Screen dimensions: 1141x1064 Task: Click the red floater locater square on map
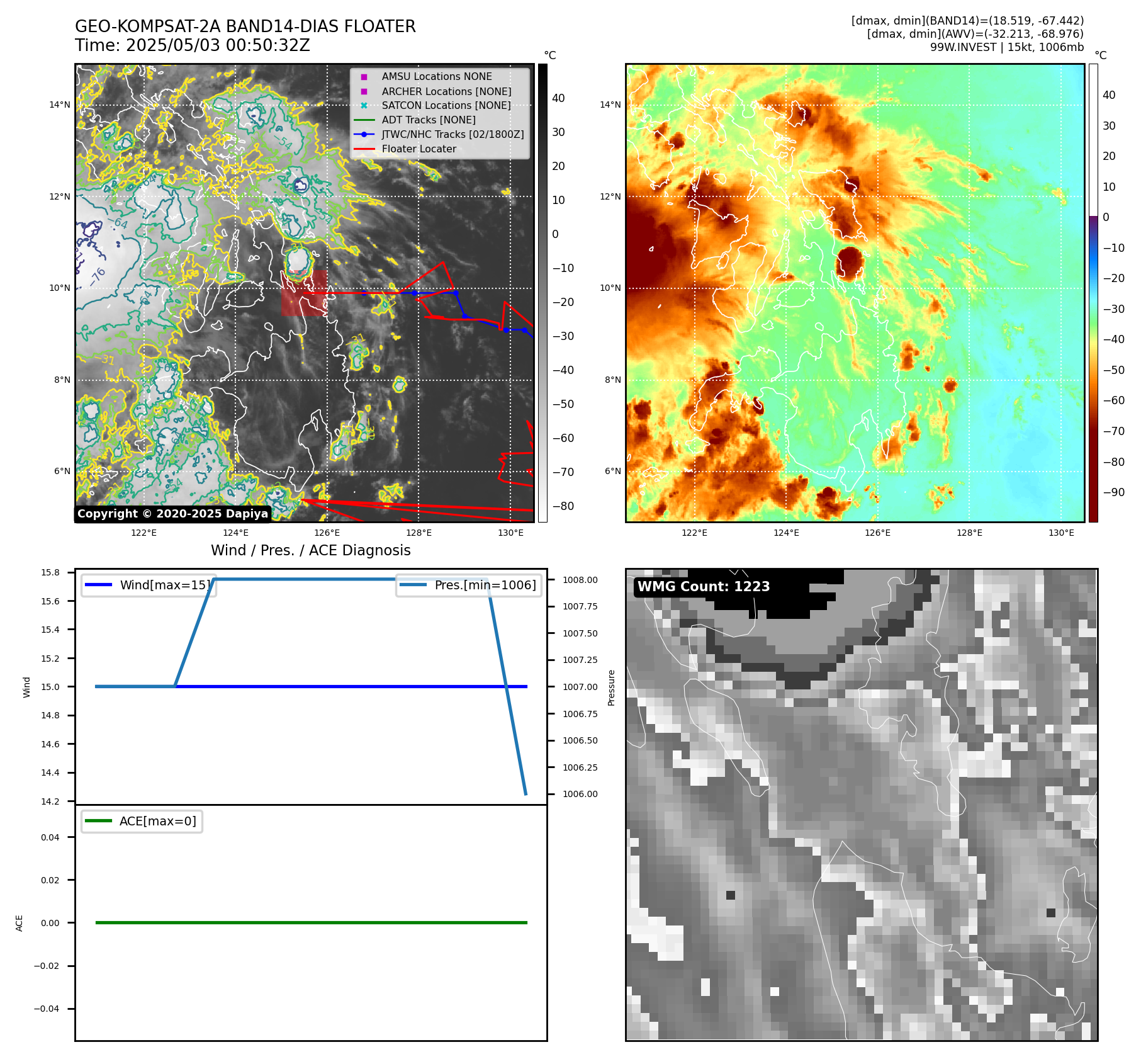point(304,293)
